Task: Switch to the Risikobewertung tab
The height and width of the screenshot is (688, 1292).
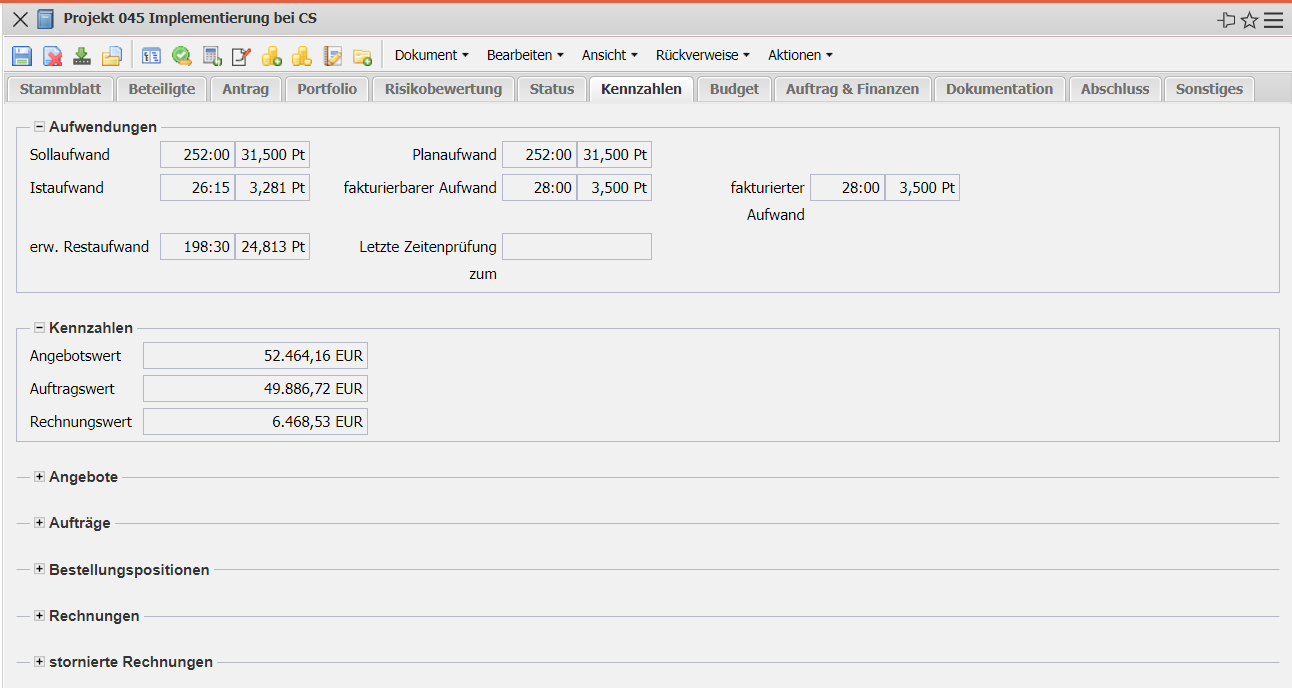Action: pos(443,89)
